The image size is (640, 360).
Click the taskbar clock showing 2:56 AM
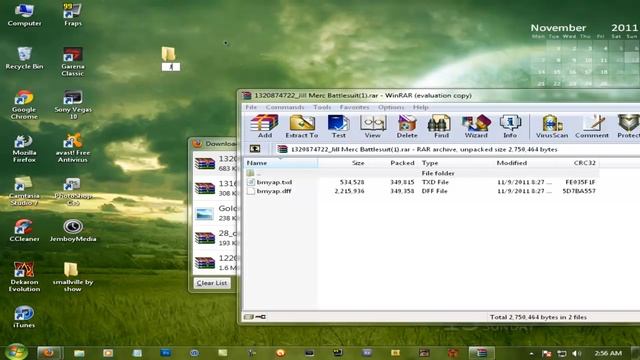(x=608, y=353)
